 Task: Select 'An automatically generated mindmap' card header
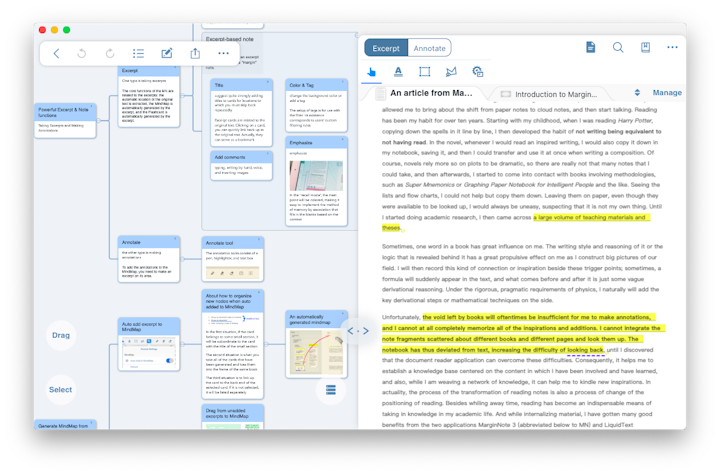click(x=316, y=319)
